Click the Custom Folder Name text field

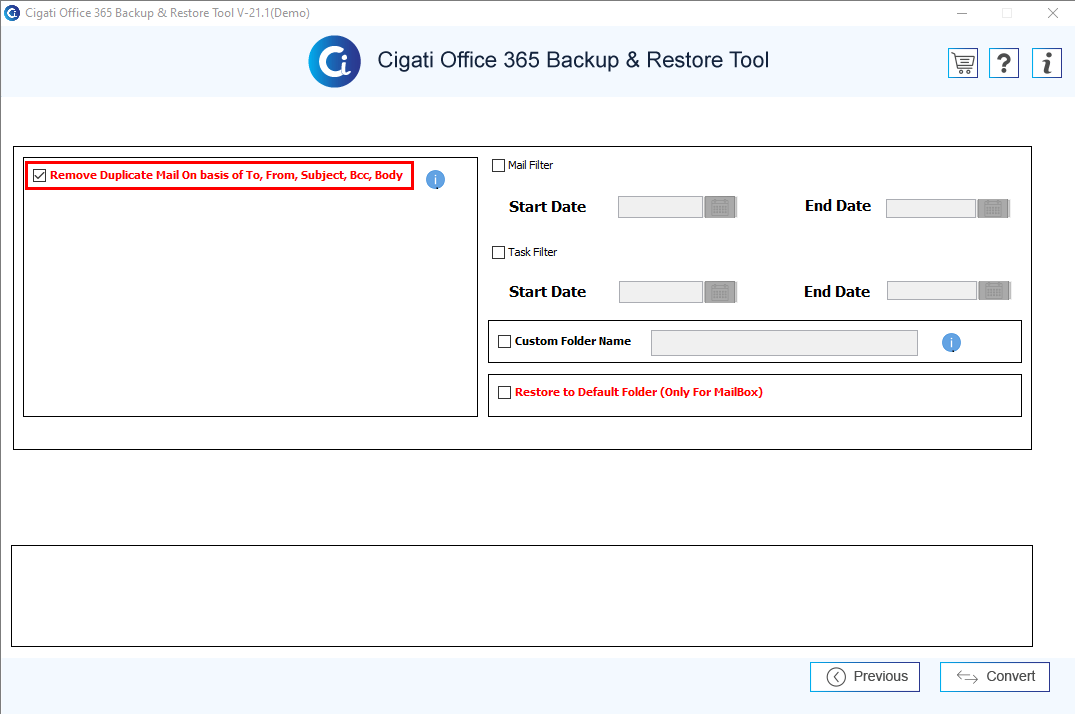pos(784,343)
